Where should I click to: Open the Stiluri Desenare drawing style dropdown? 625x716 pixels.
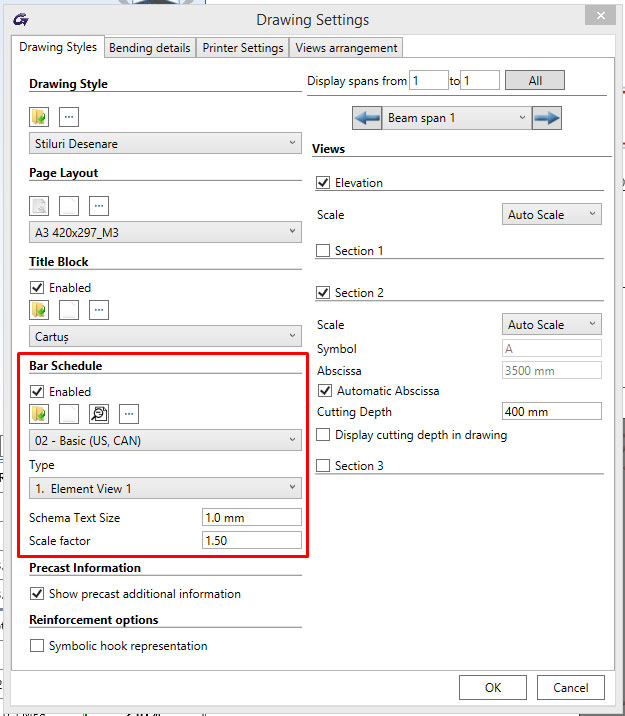pyautogui.click(x=165, y=144)
